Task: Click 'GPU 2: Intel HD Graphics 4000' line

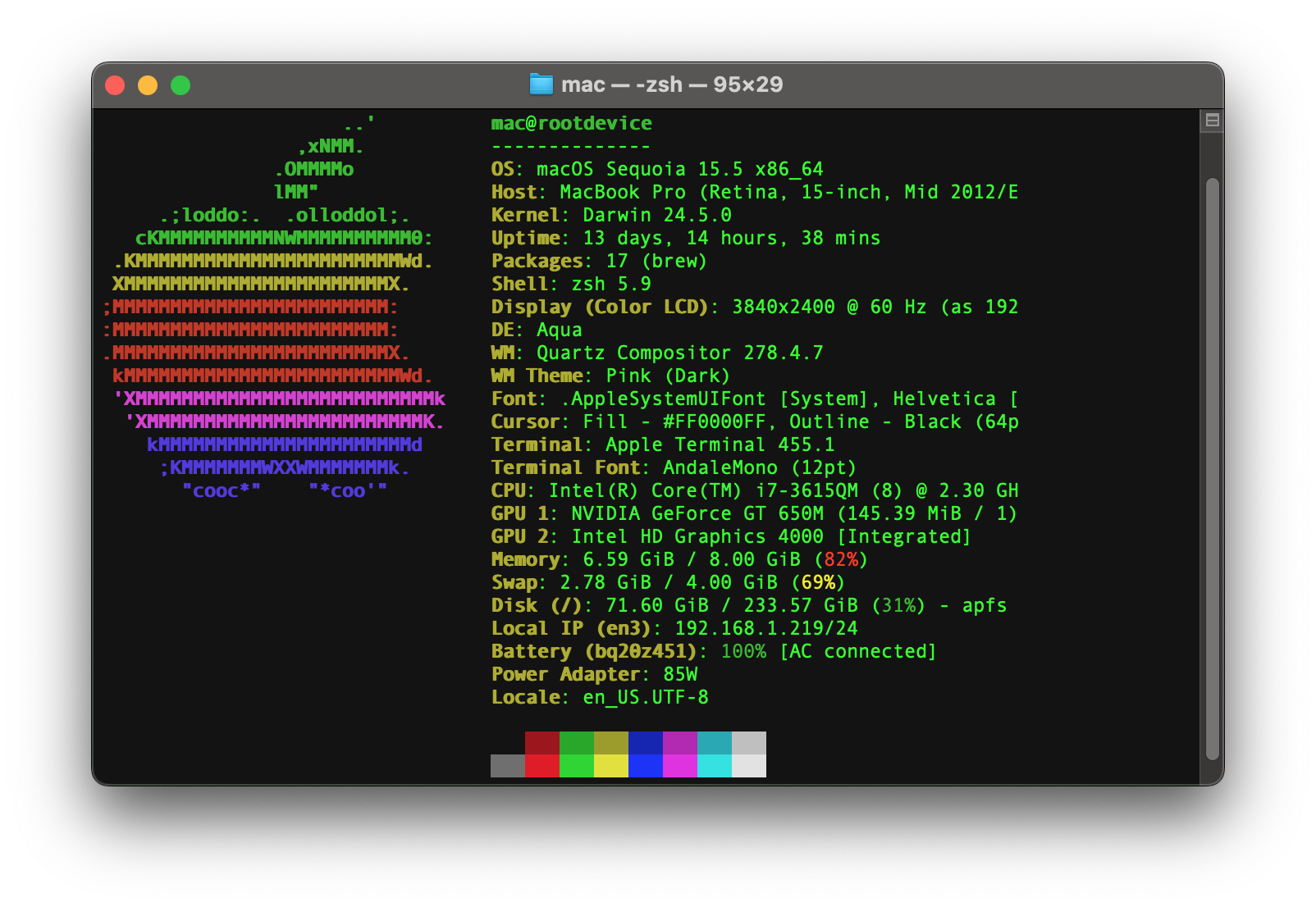Action: [731, 536]
